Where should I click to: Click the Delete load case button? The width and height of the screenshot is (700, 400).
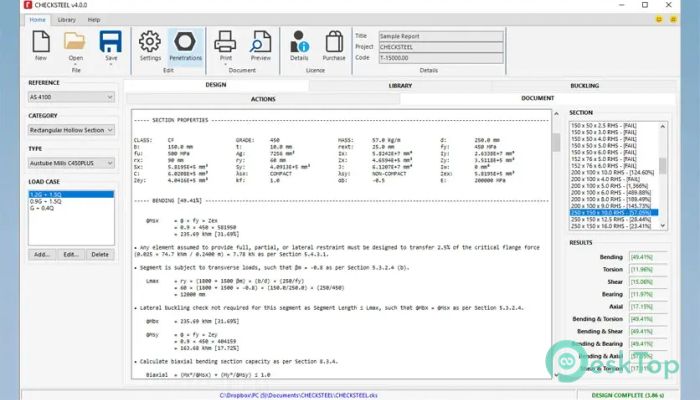pos(100,254)
